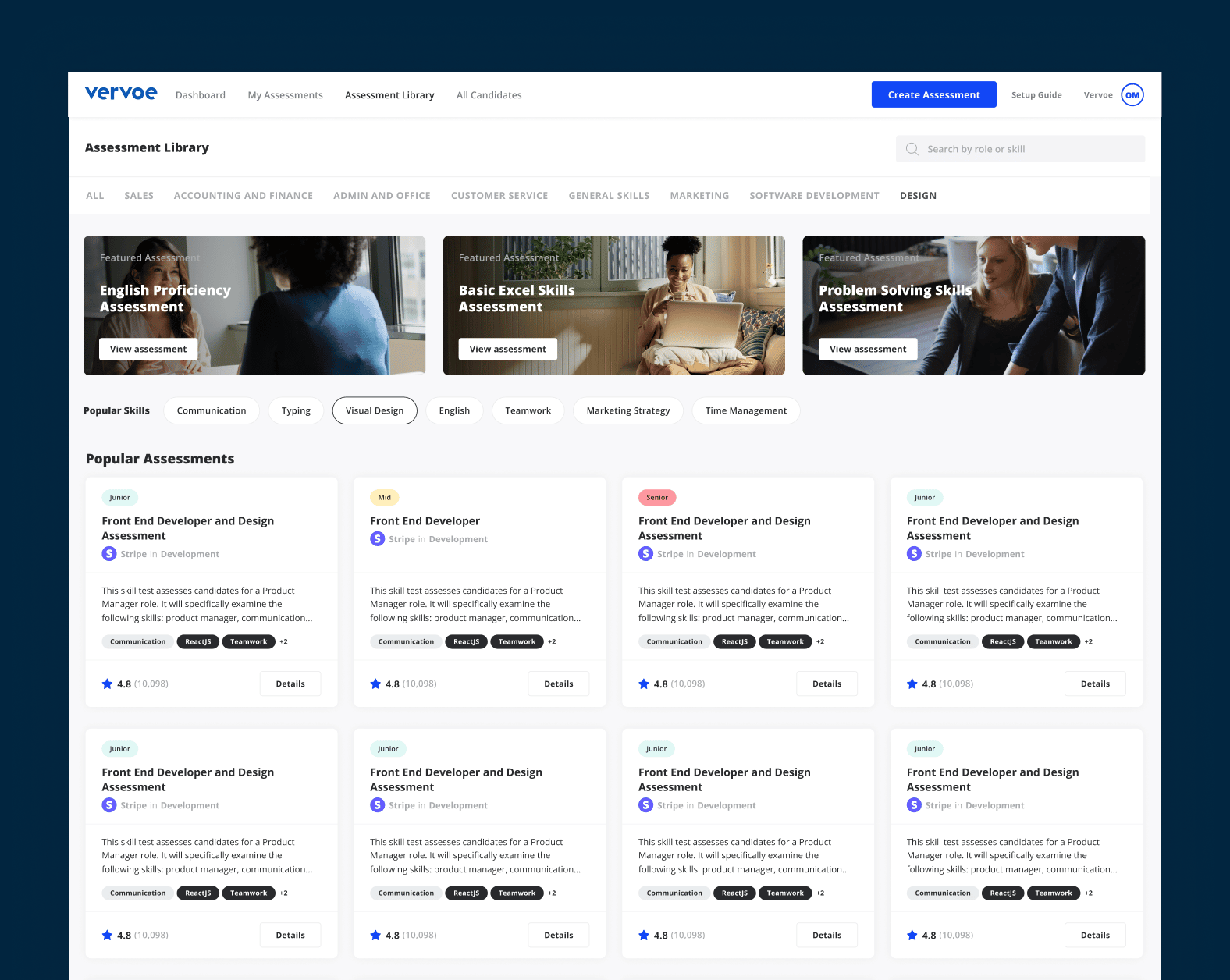Click Development link on the Senior card

click(x=727, y=554)
